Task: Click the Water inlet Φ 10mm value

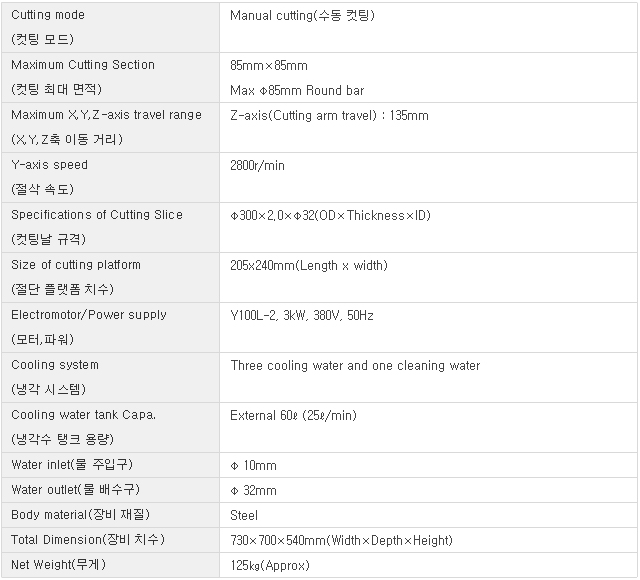Action: [x=253, y=465]
